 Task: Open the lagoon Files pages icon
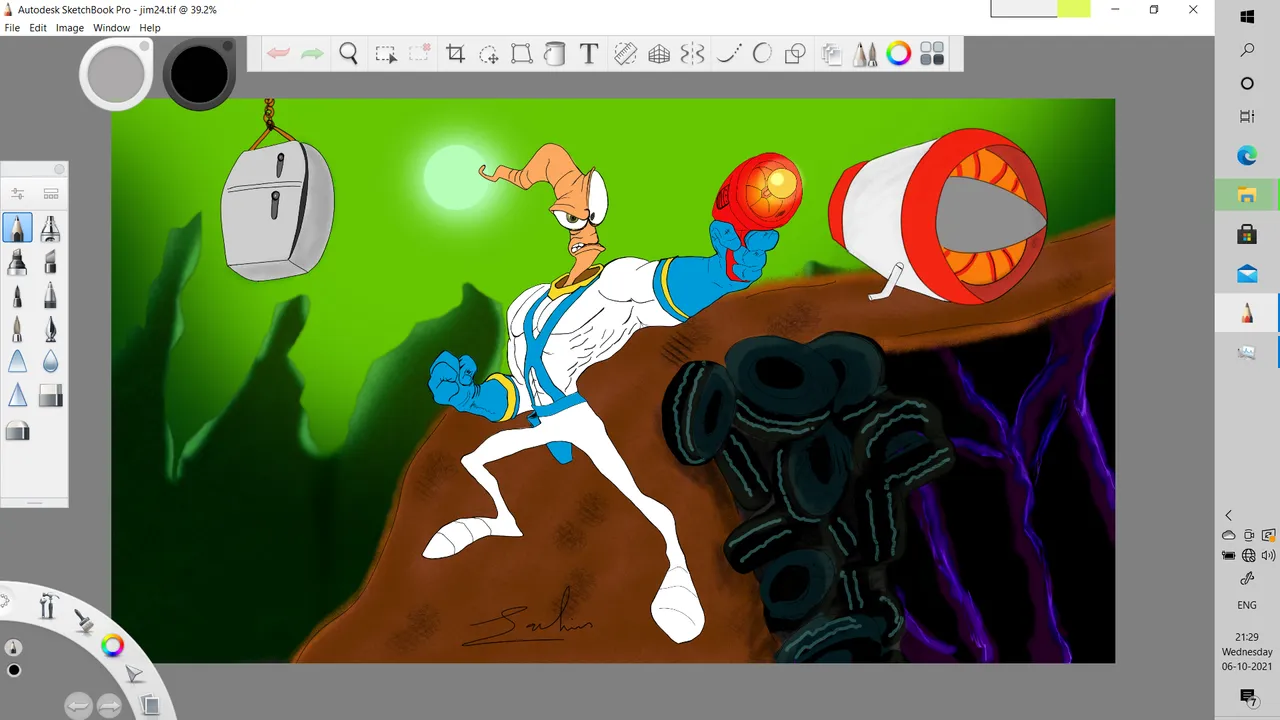[149, 705]
